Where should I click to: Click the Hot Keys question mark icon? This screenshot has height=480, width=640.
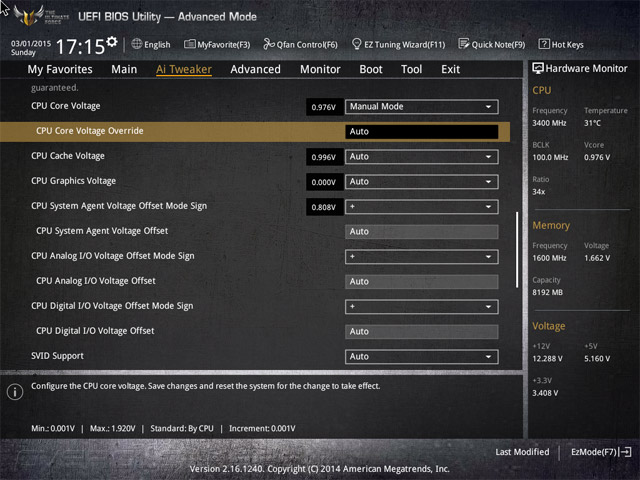coord(544,44)
